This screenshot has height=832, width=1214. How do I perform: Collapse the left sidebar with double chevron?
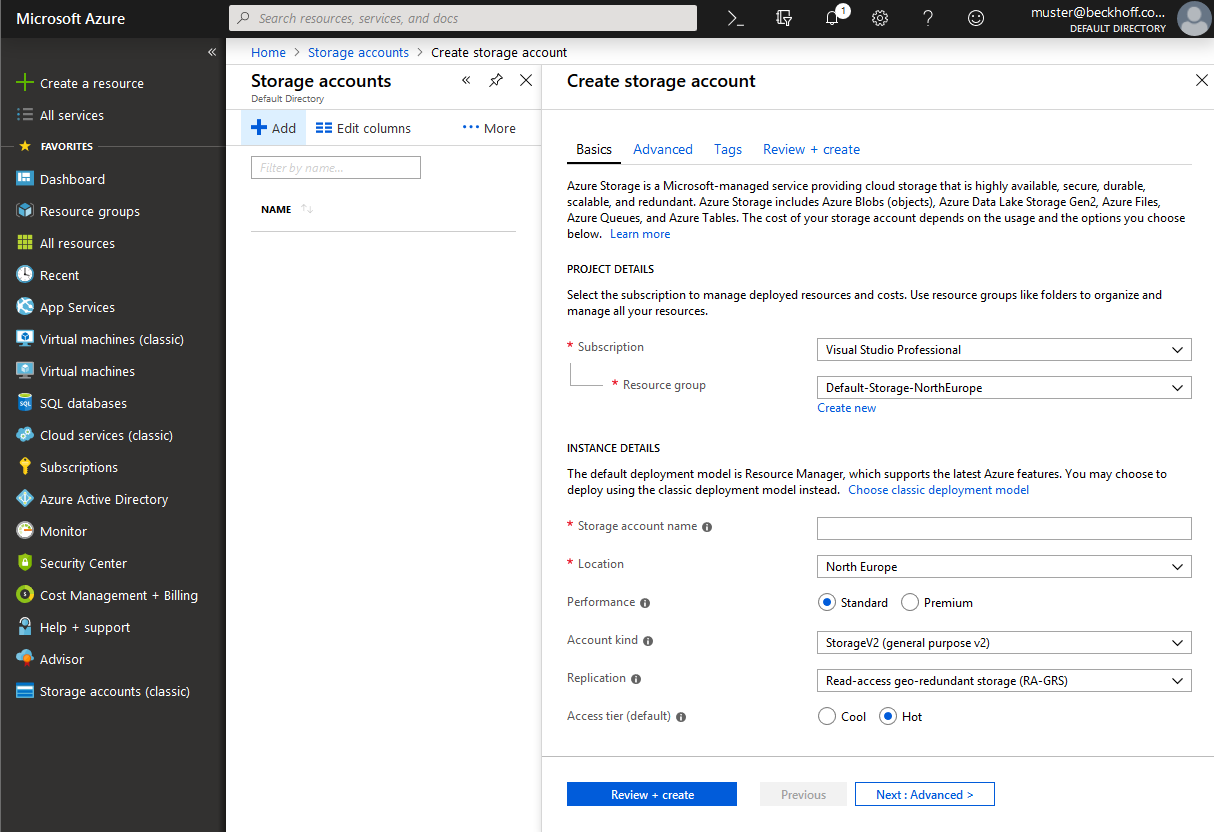[212, 52]
